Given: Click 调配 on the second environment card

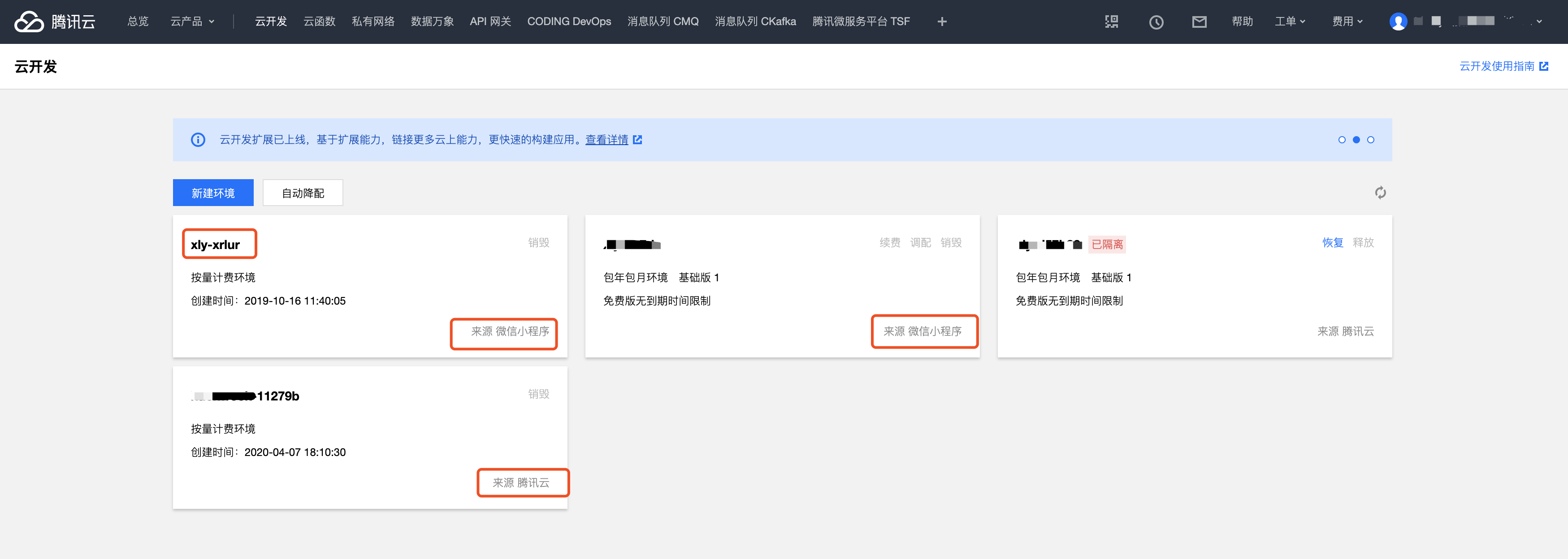Looking at the screenshot, I should click(x=920, y=243).
